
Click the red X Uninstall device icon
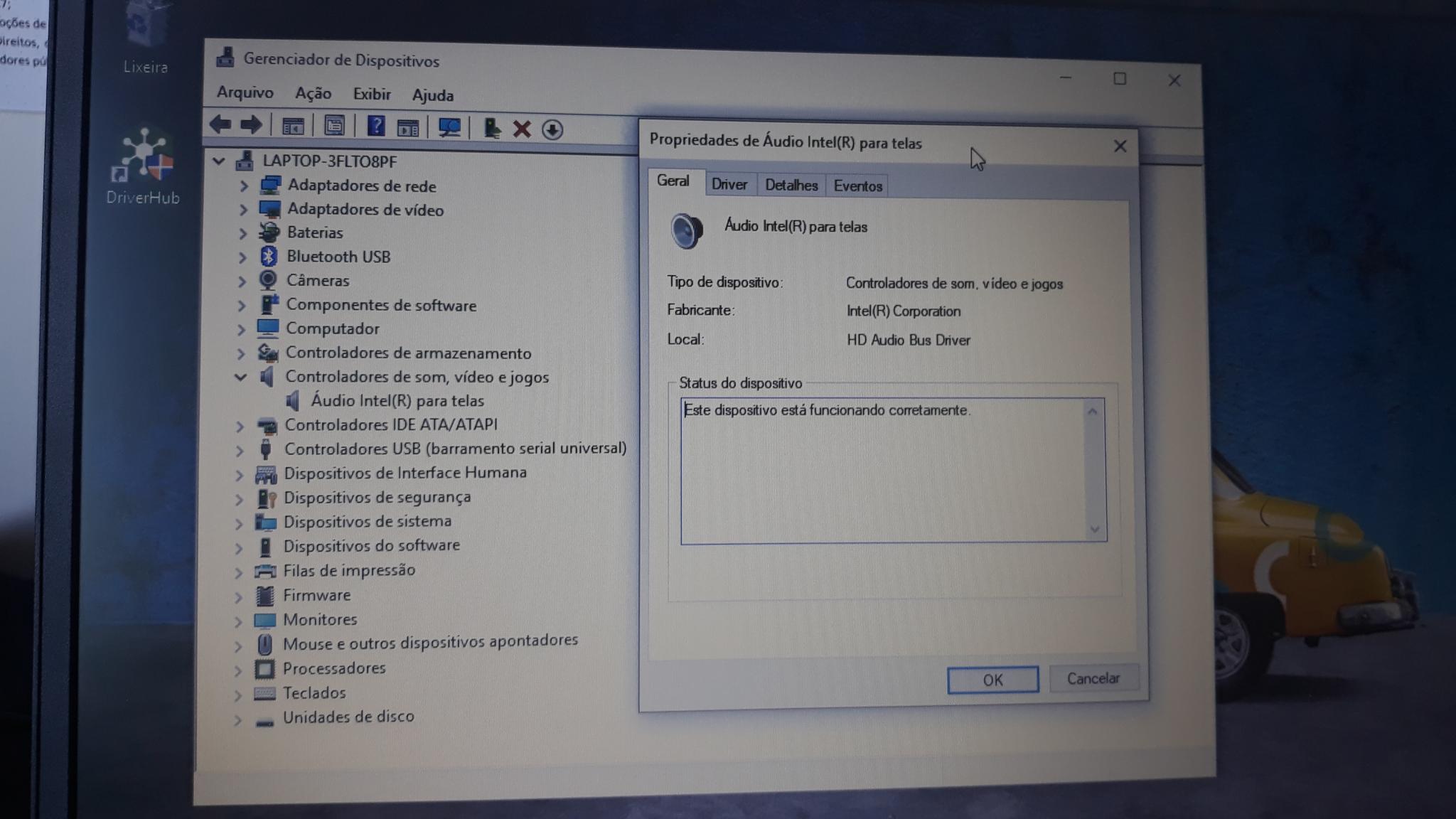(522, 129)
